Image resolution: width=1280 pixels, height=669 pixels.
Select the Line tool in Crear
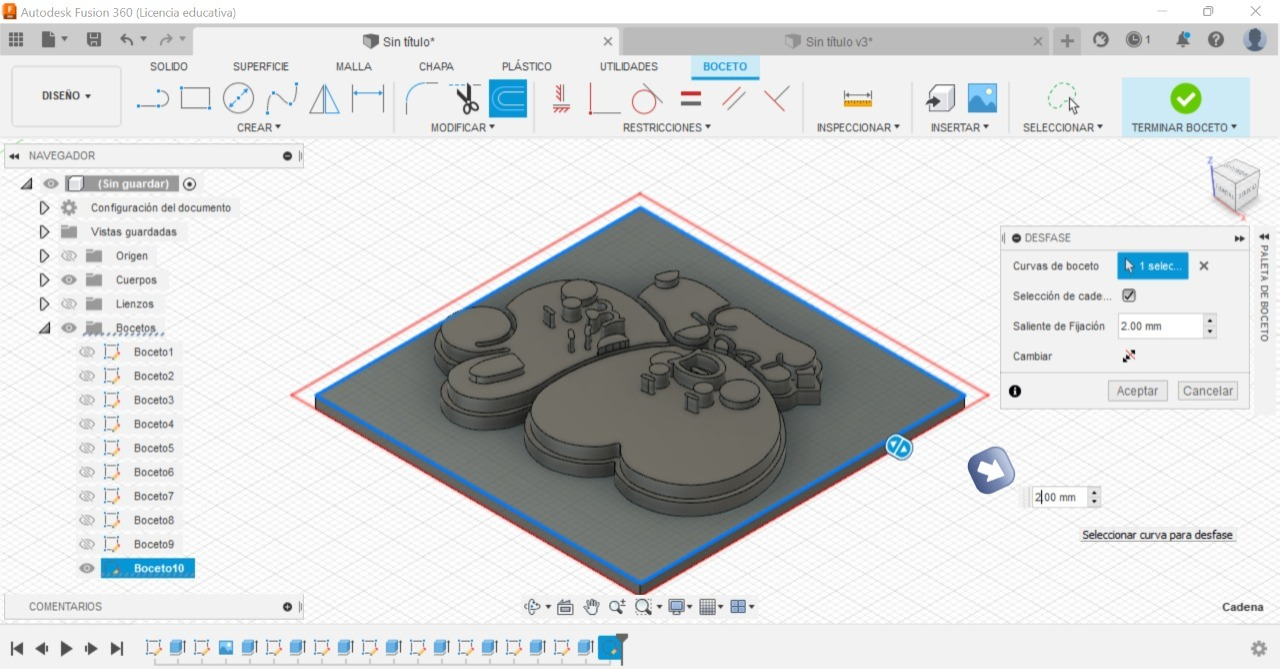(x=152, y=98)
